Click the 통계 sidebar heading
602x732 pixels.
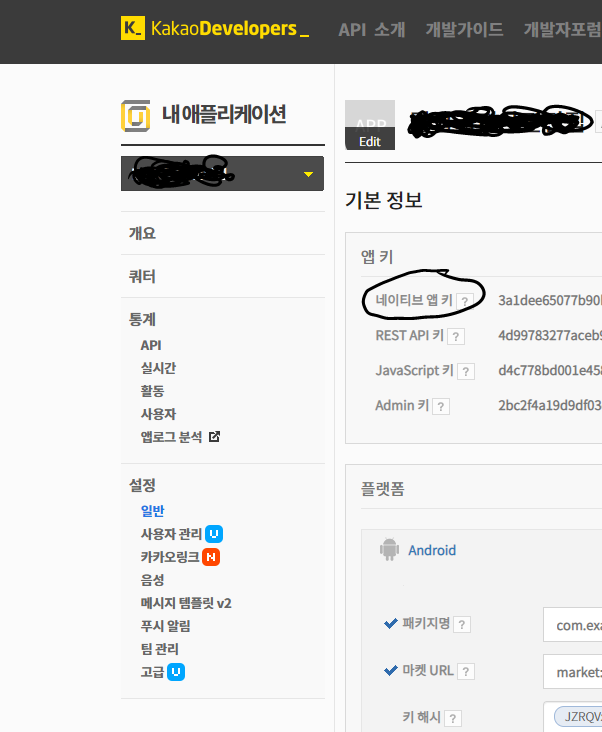coord(142,319)
